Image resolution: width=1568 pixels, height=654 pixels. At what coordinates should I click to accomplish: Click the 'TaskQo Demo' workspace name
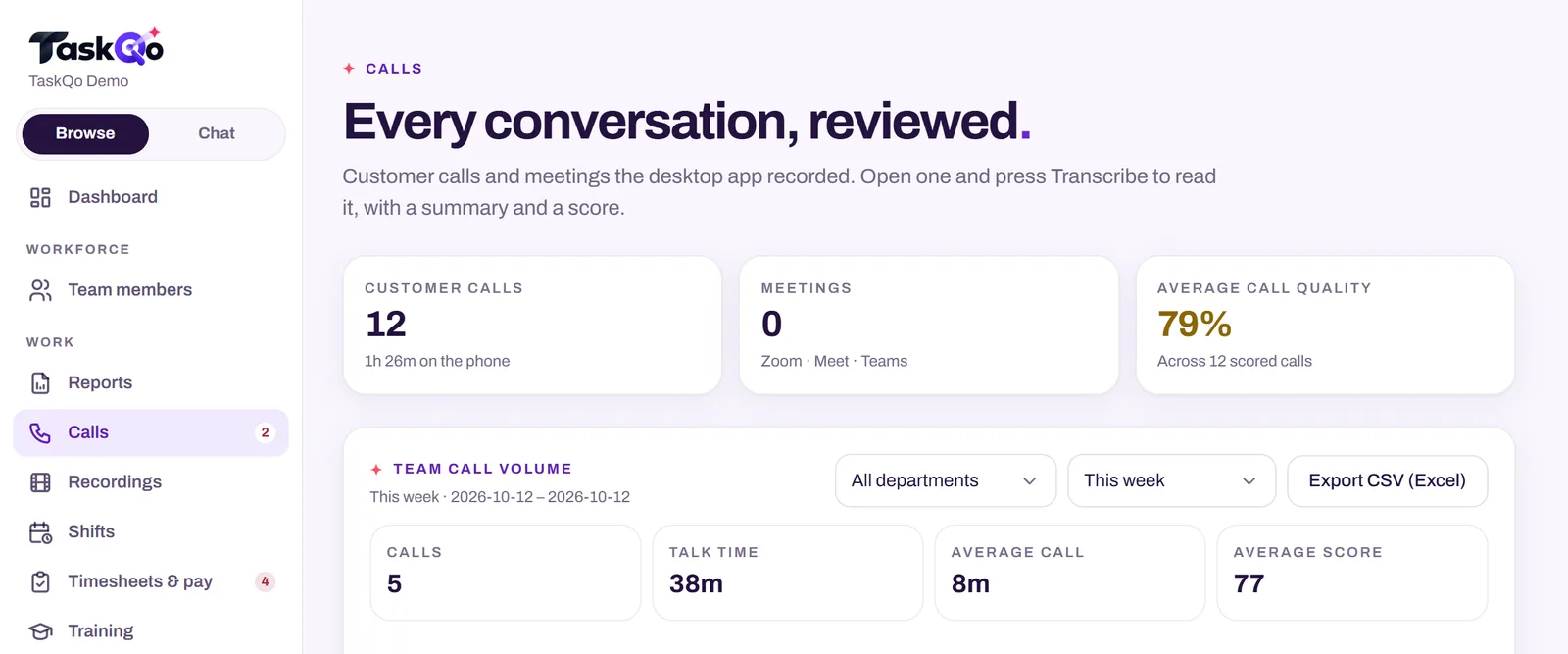pos(78,81)
